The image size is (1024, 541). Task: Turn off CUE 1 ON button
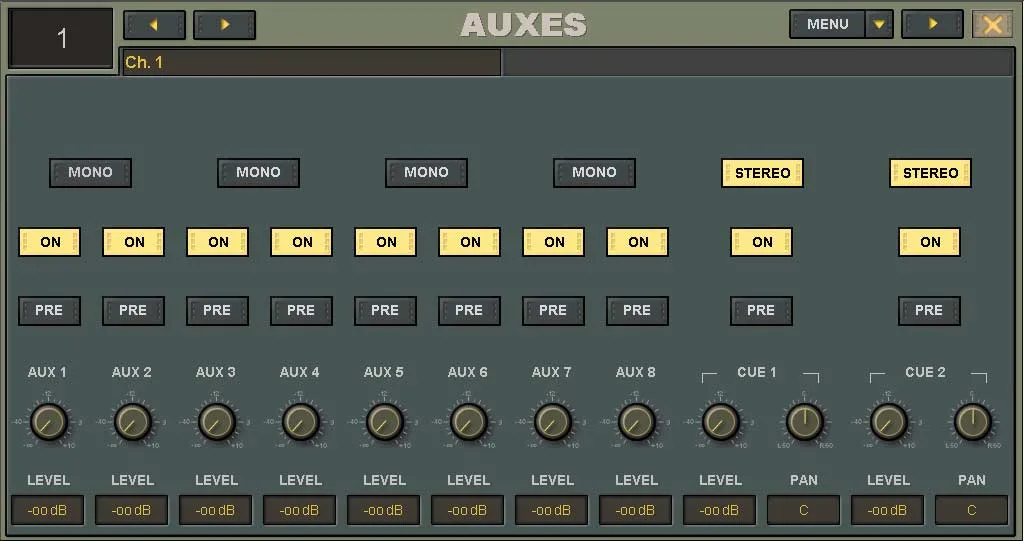[x=761, y=242]
